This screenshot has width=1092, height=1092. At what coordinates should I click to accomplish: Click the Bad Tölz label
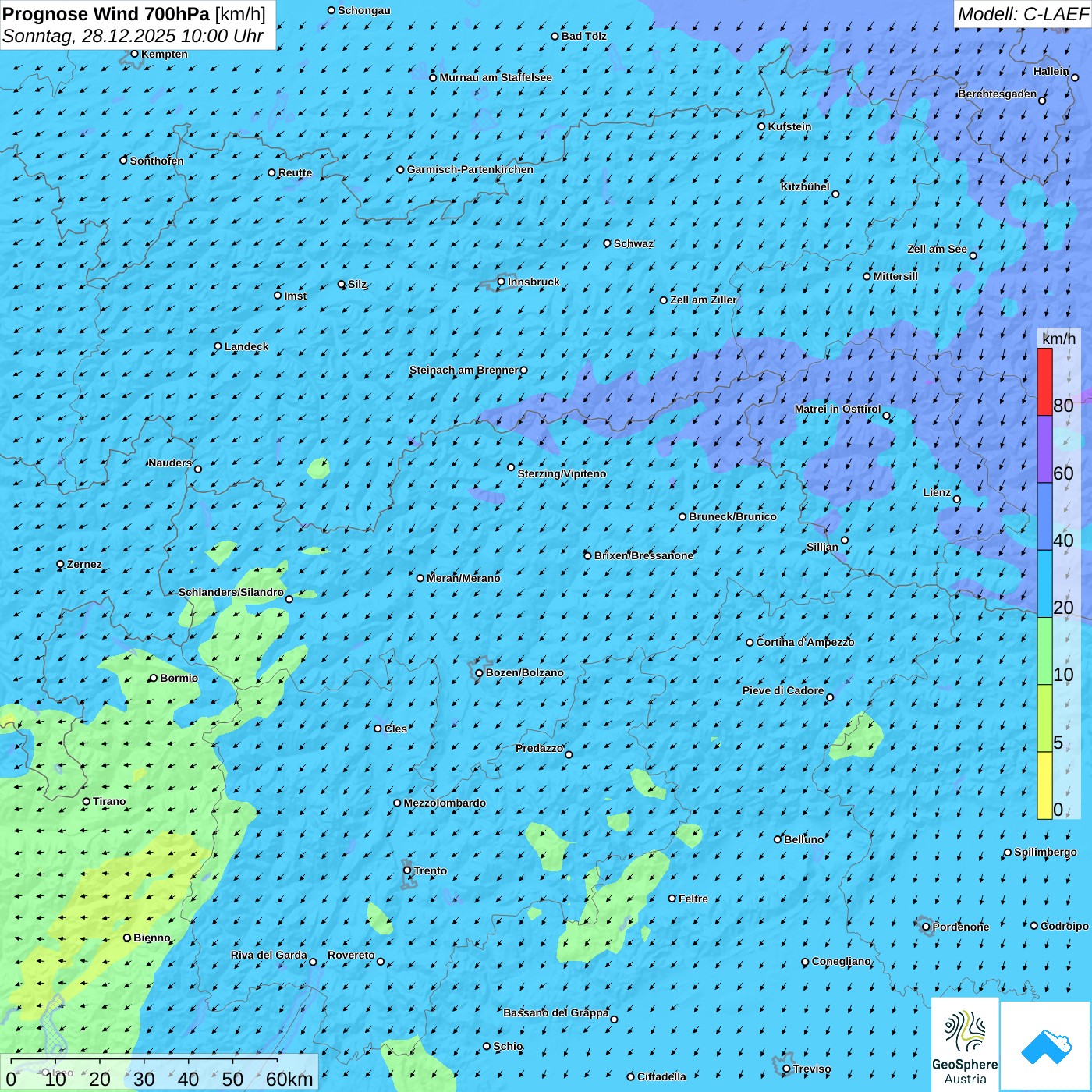point(583,36)
